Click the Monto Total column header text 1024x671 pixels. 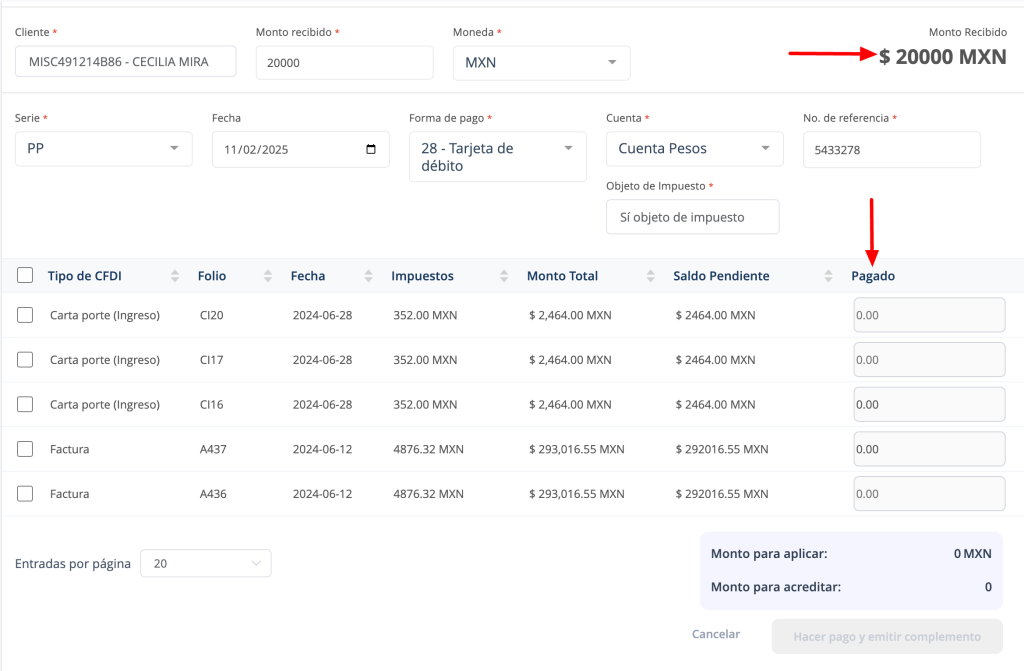tap(562, 276)
